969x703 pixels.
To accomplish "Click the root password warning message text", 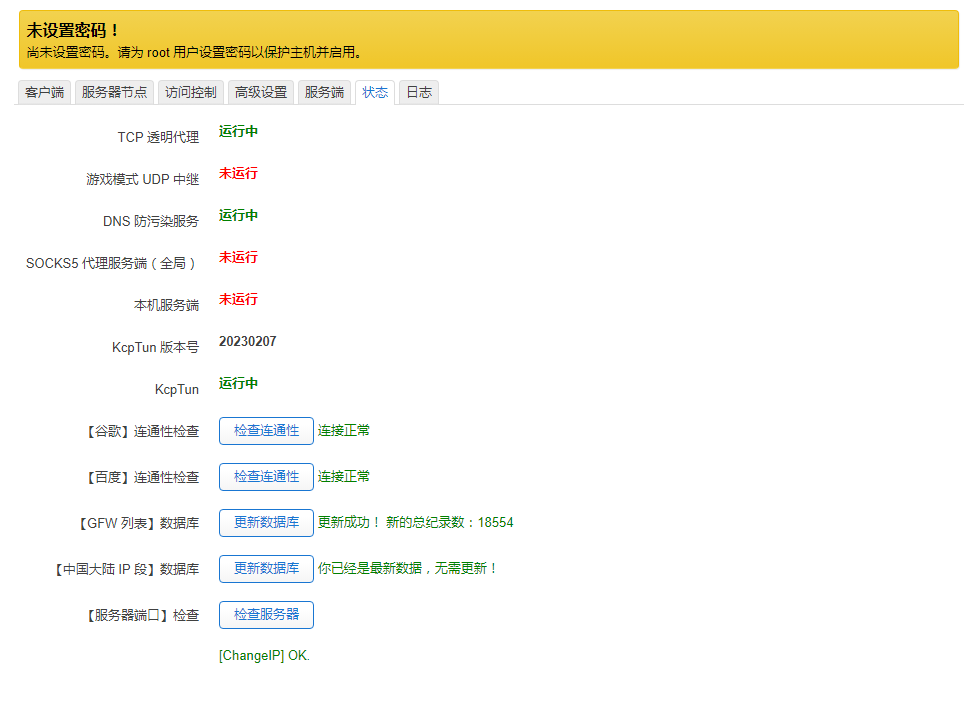I will click(193, 53).
